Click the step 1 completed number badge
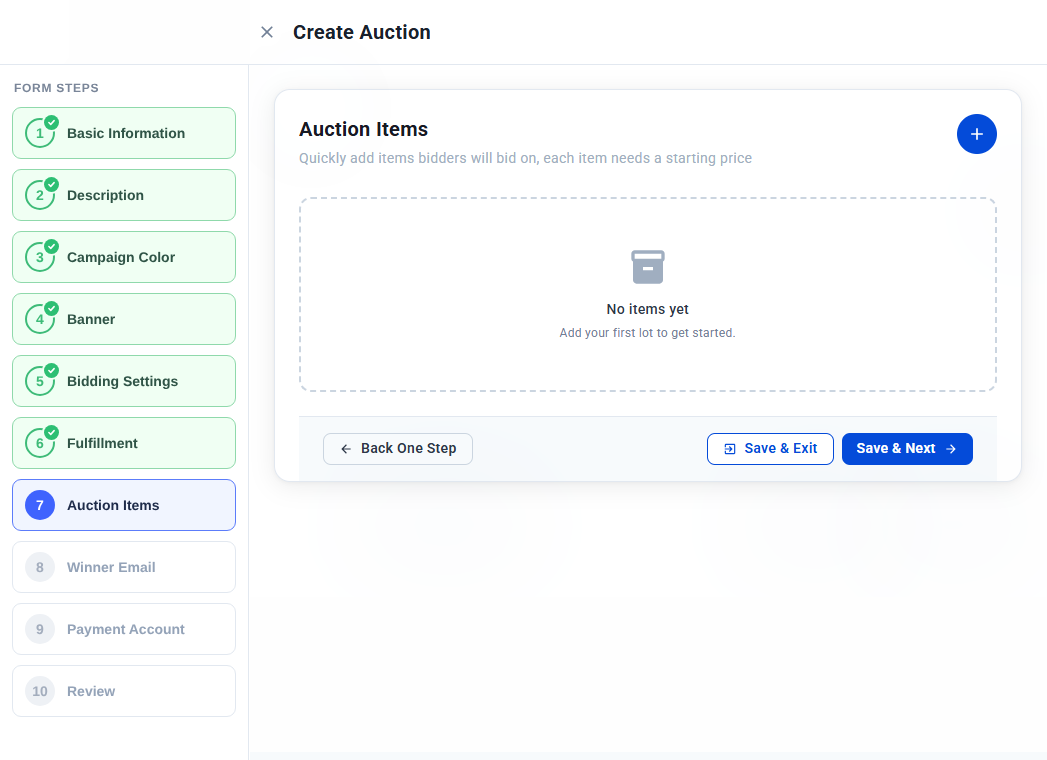The width and height of the screenshot is (1047, 760). pos(40,133)
